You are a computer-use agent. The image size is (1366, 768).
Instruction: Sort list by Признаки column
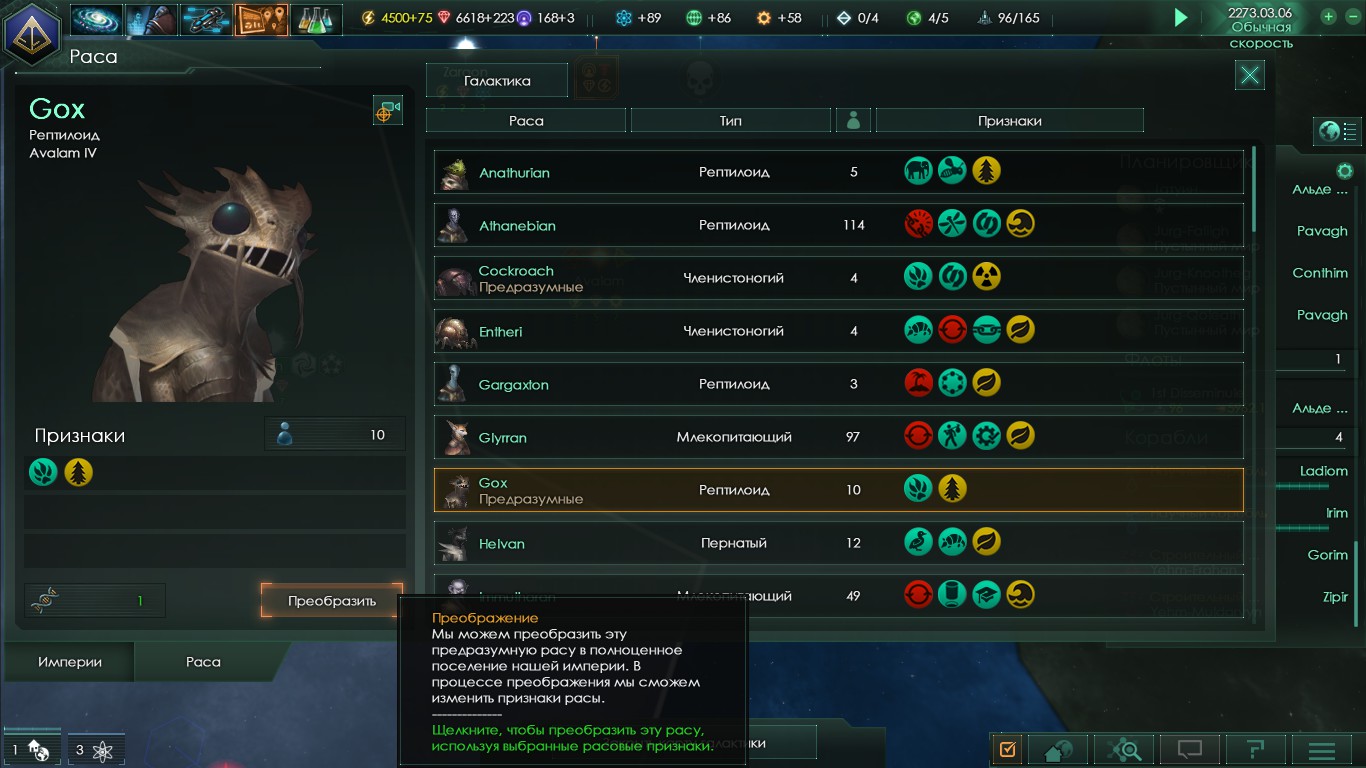pos(1010,121)
